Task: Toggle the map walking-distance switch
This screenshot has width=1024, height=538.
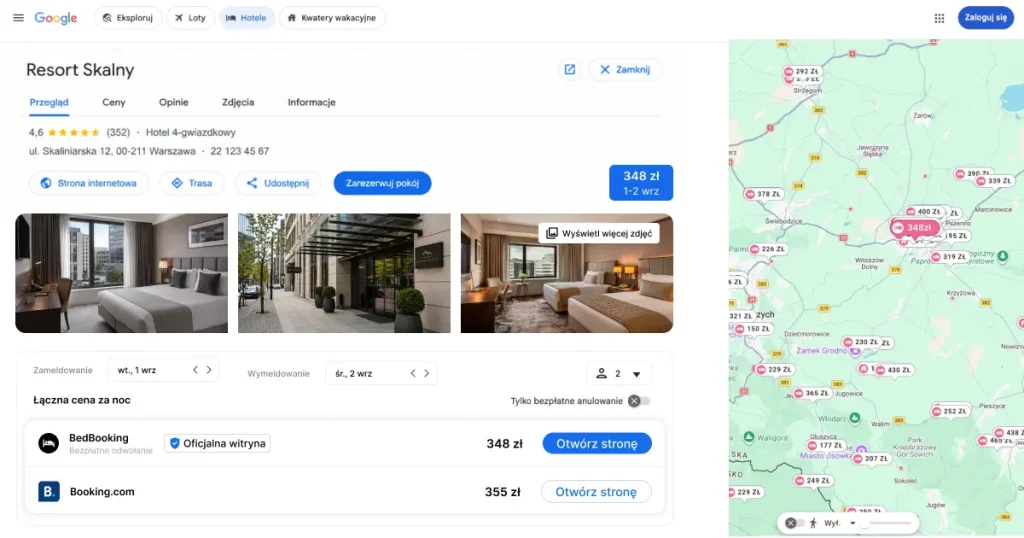Action: coord(793,523)
